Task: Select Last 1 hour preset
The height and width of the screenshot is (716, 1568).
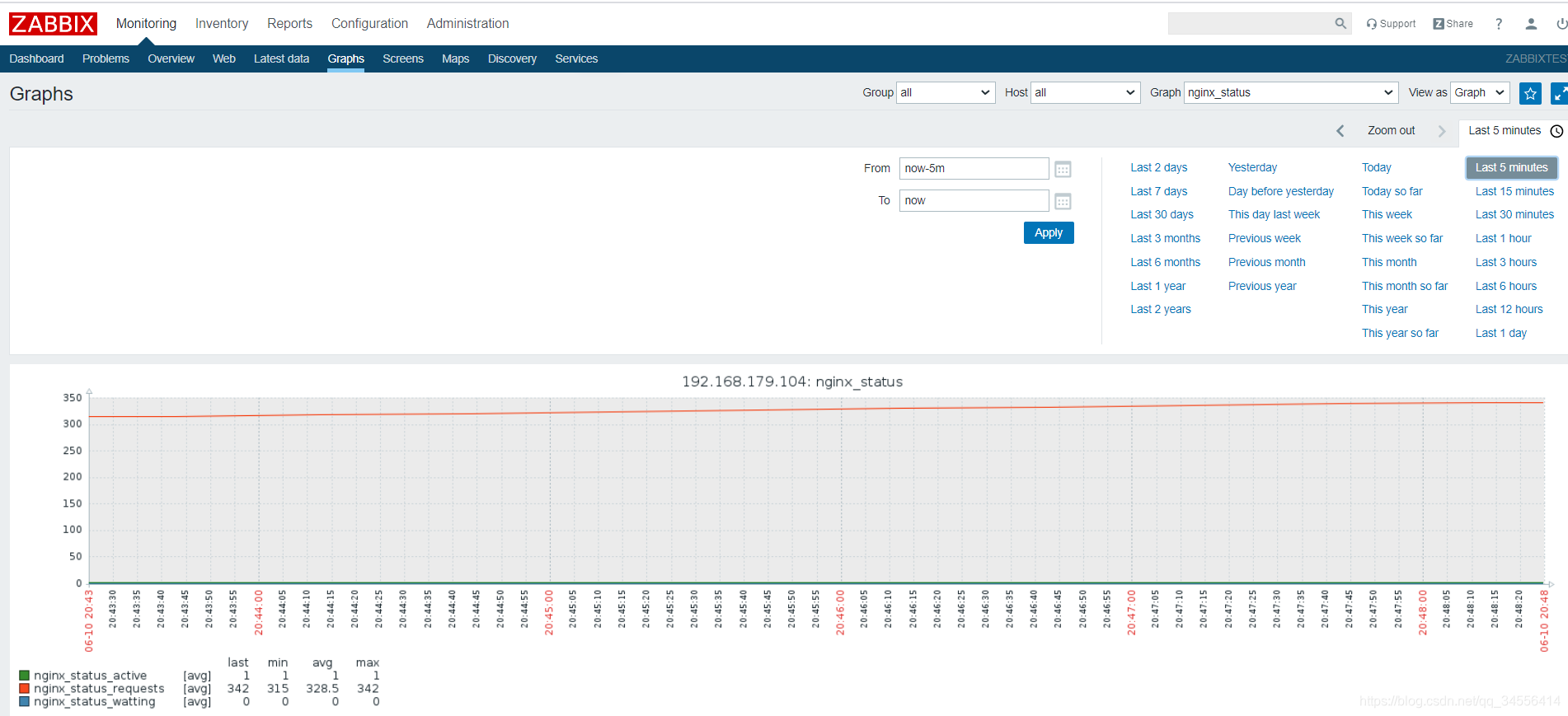Action: pos(1503,239)
